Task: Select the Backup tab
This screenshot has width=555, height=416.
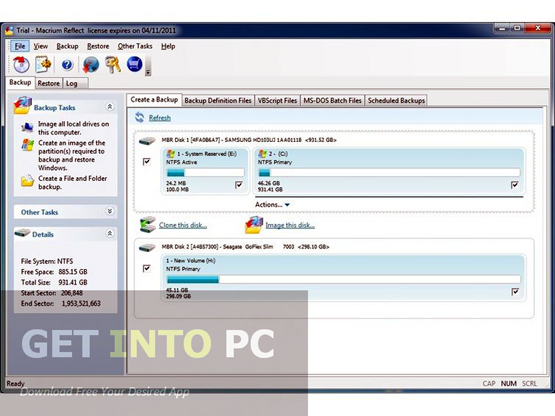Action: (20, 82)
